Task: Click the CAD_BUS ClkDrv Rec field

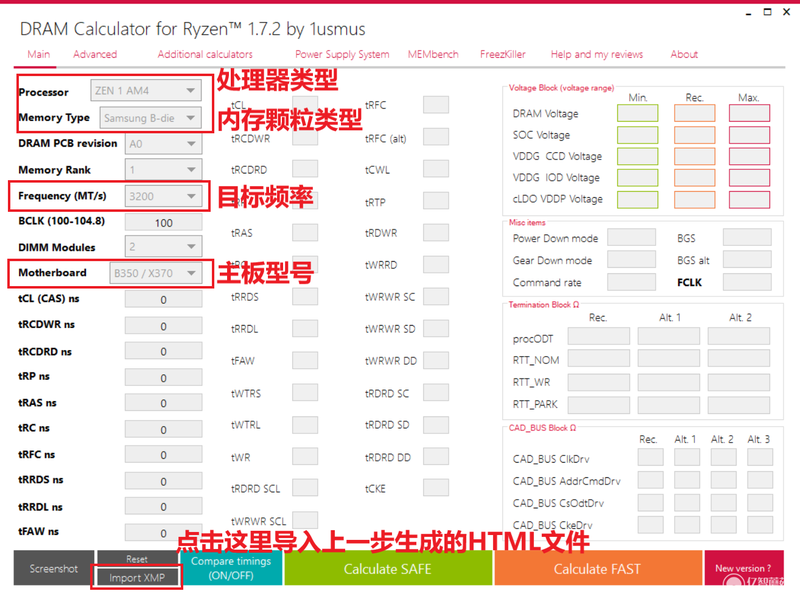Action: 651,457
